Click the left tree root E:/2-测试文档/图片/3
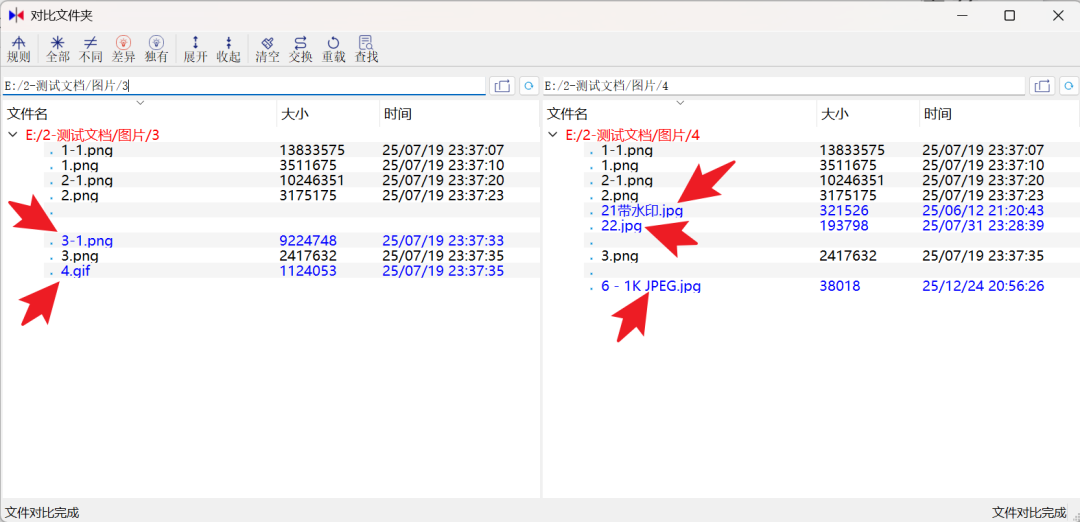This screenshot has height=522, width=1080. pos(92,135)
